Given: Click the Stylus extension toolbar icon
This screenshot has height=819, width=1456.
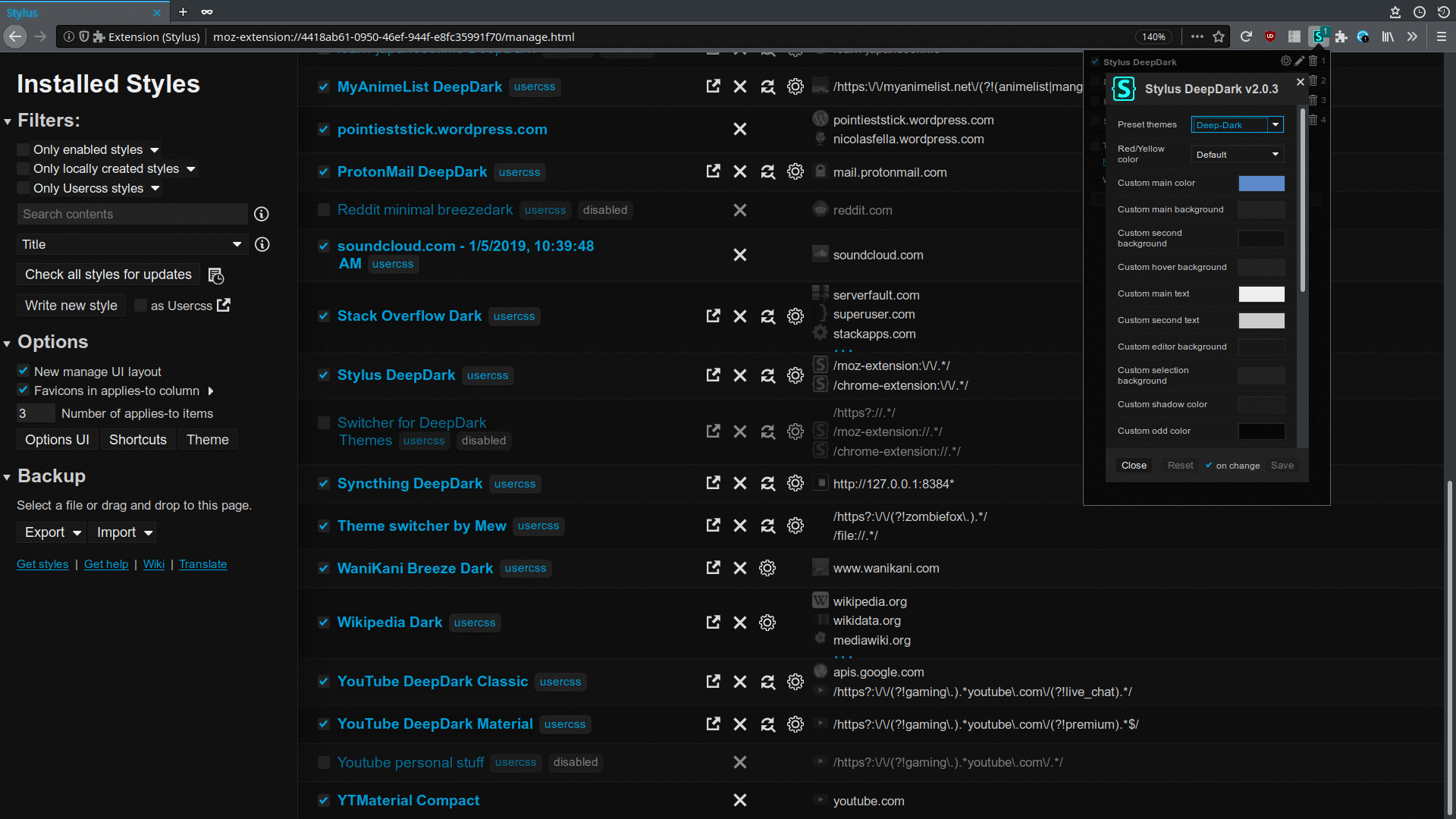Looking at the screenshot, I should [x=1319, y=36].
